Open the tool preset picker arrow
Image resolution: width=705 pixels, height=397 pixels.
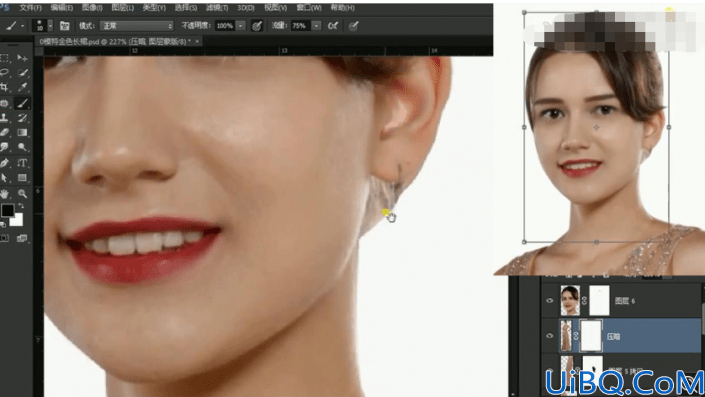pos(22,26)
